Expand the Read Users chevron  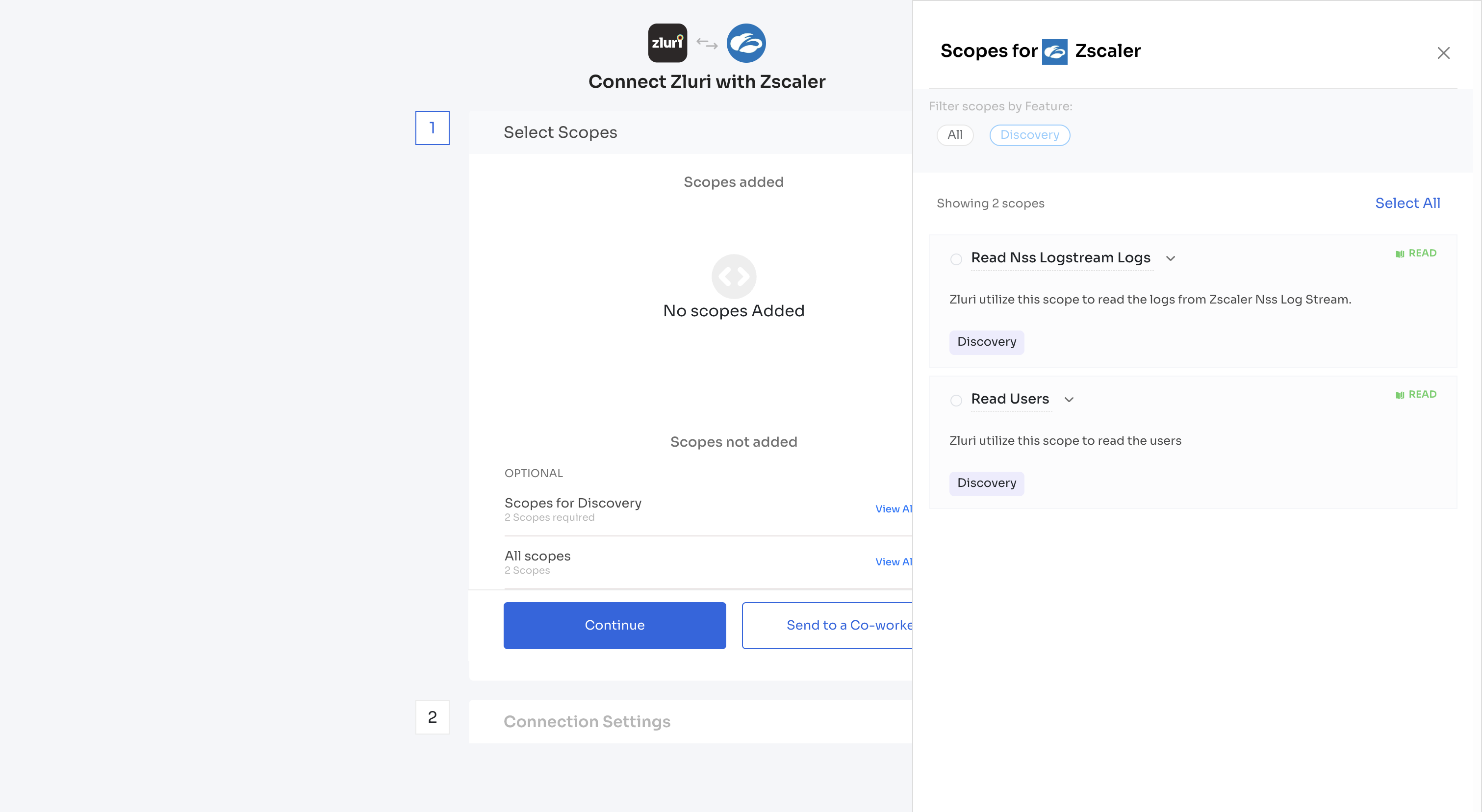1069,400
